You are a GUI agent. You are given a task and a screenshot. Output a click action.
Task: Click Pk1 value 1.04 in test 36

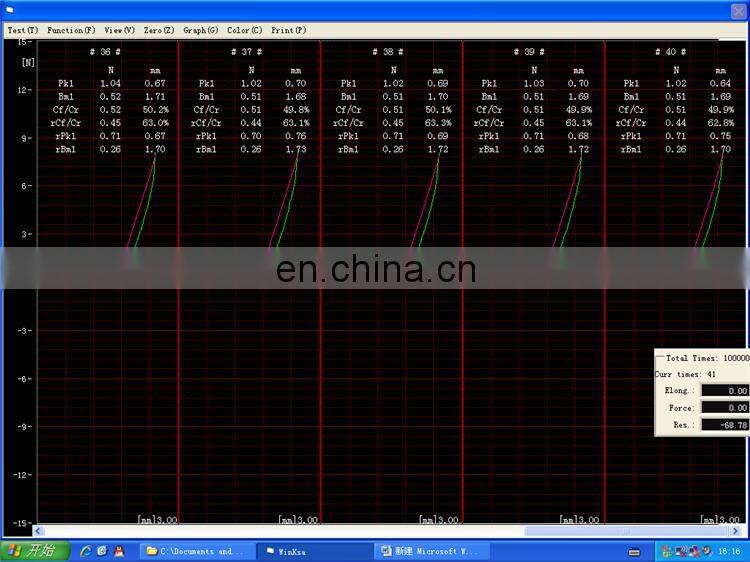[110, 83]
